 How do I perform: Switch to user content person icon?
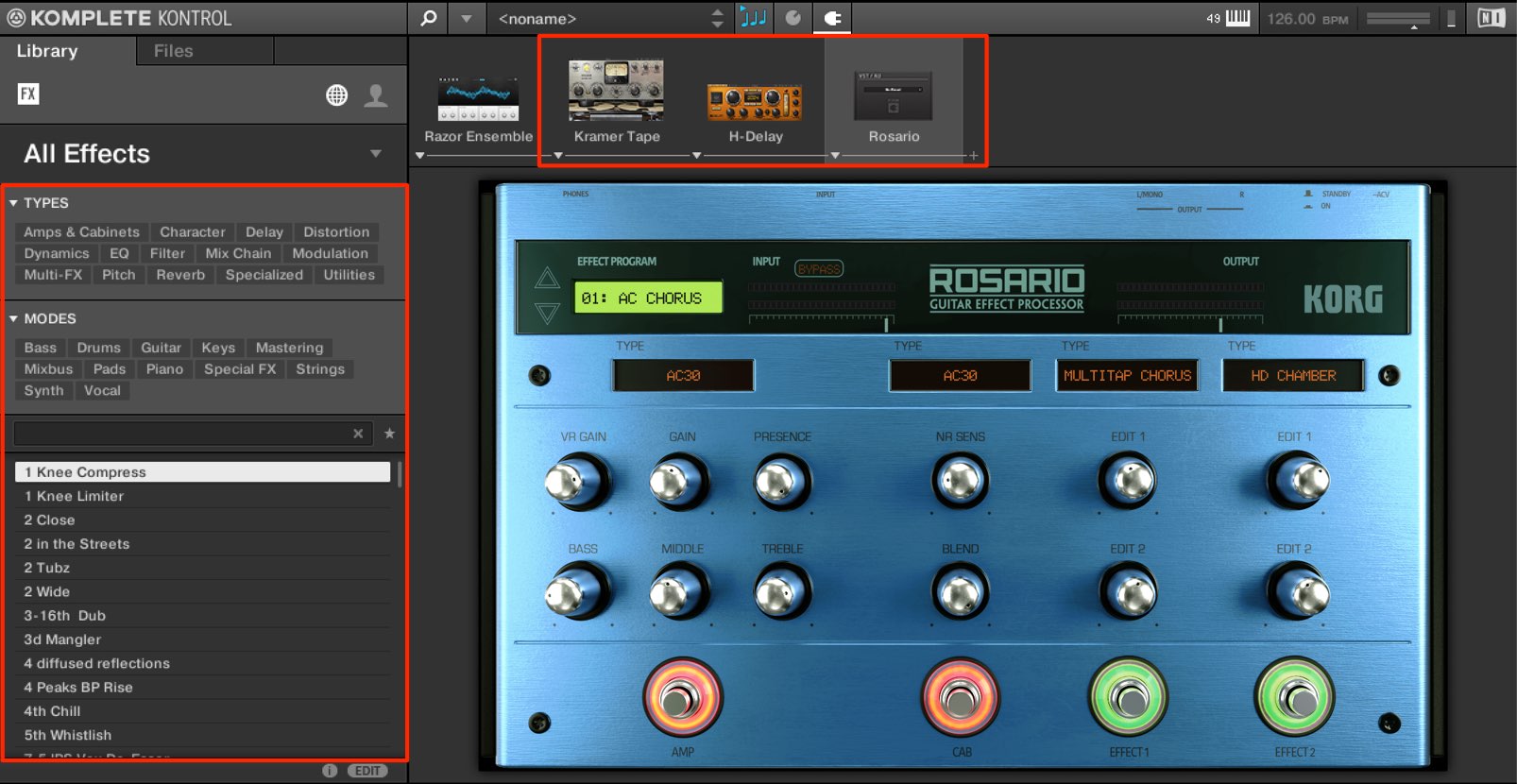click(376, 94)
